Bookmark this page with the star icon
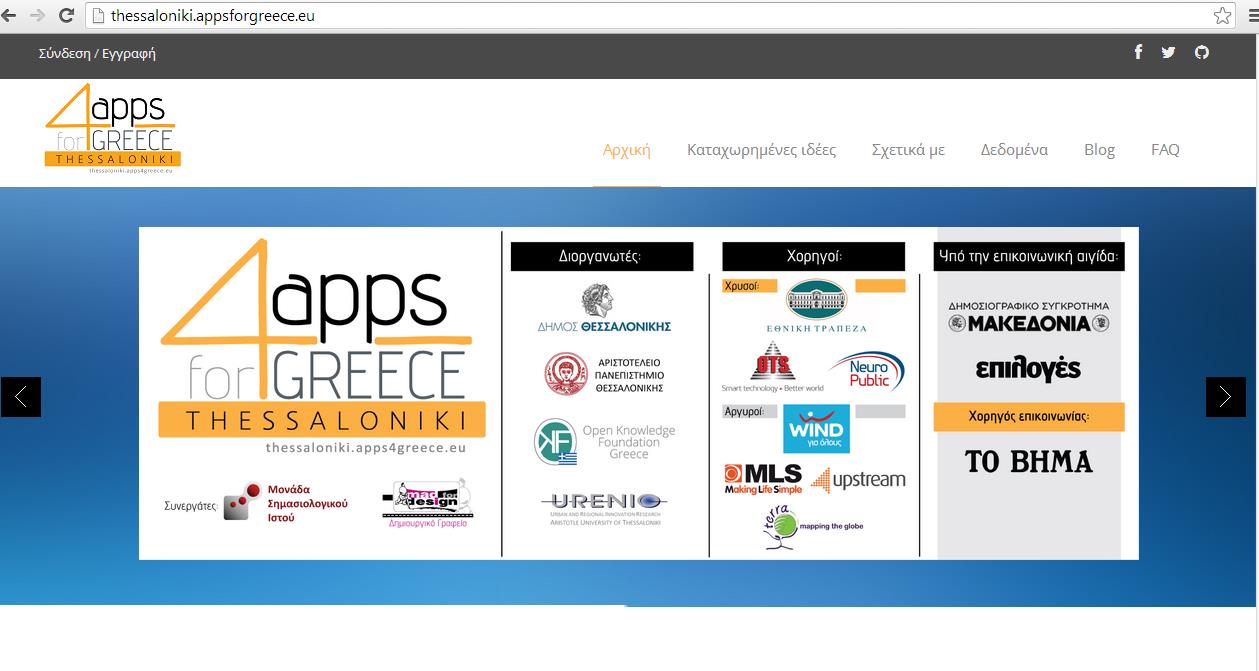 coord(1222,15)
